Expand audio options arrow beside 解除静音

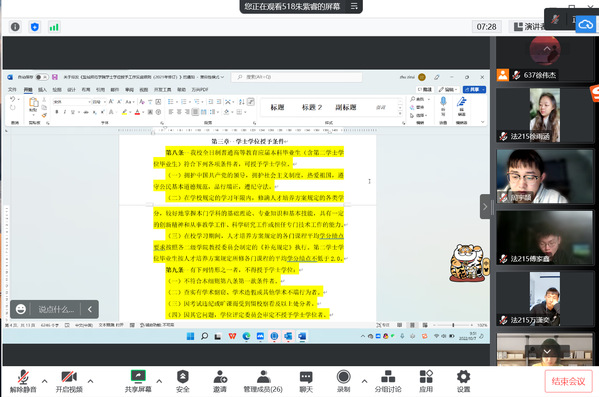pyautogui.click(x=45, y=381)
